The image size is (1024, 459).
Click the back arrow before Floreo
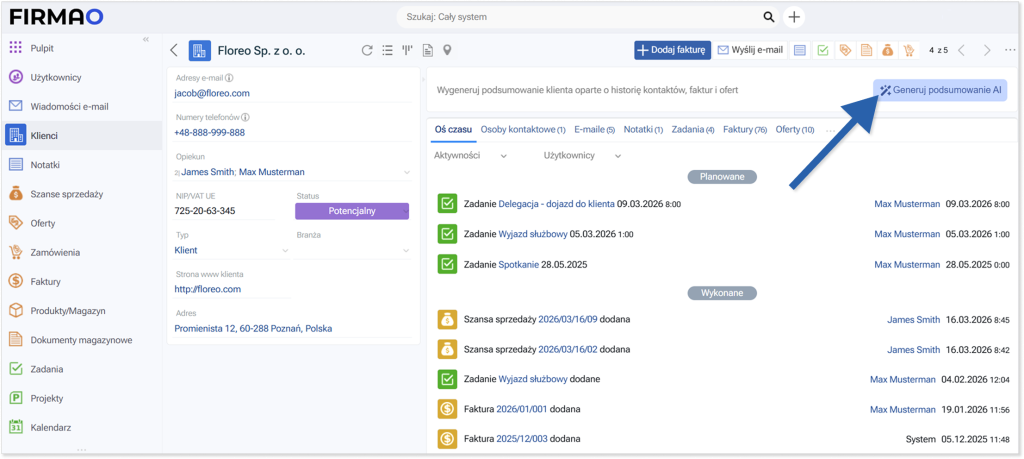[174, 50]
